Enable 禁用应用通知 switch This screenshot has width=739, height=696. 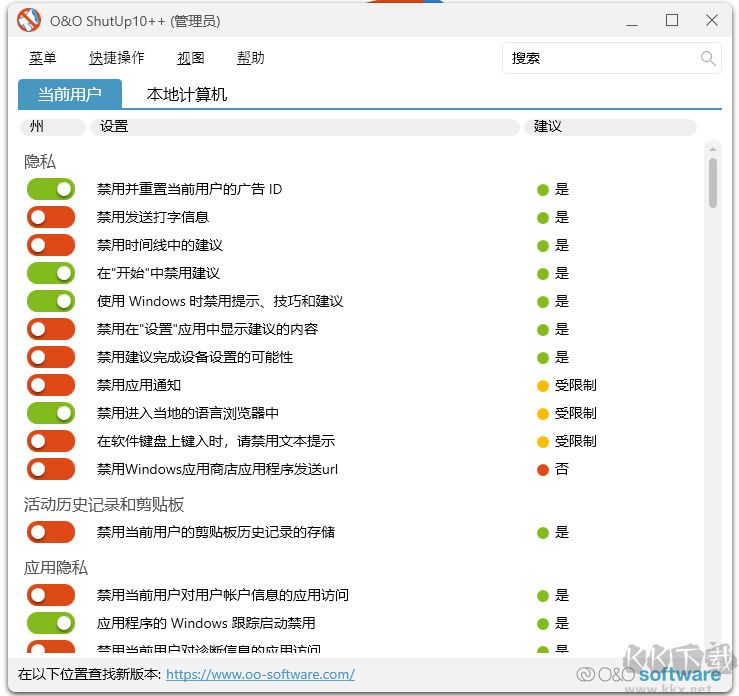tap(51, 385)
